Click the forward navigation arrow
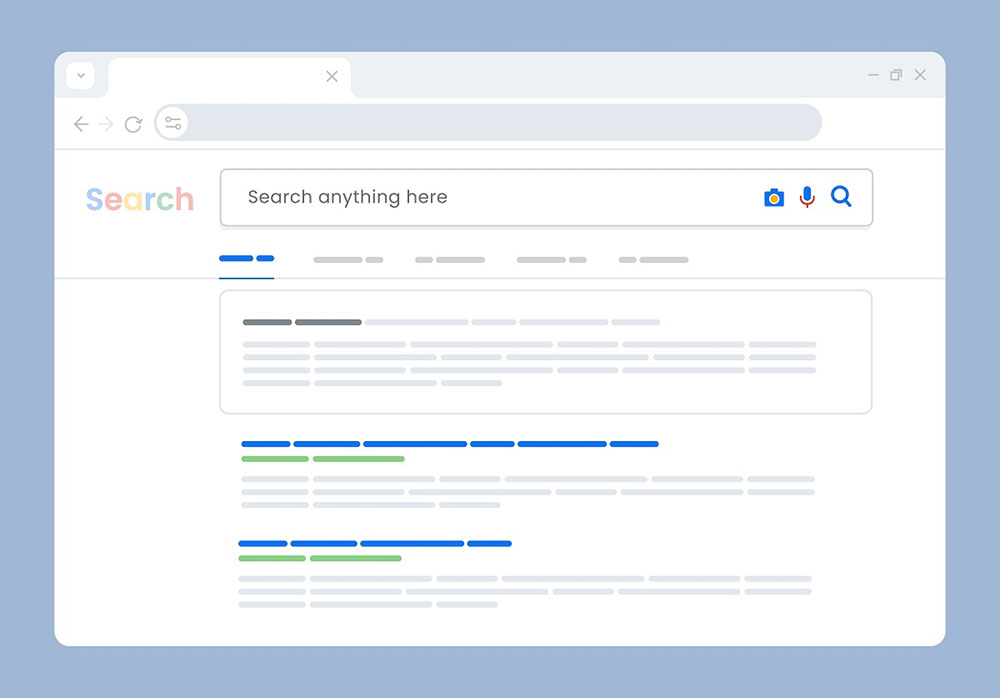Viewport: 1000px width, 698px height. click(x=107, y=123)
